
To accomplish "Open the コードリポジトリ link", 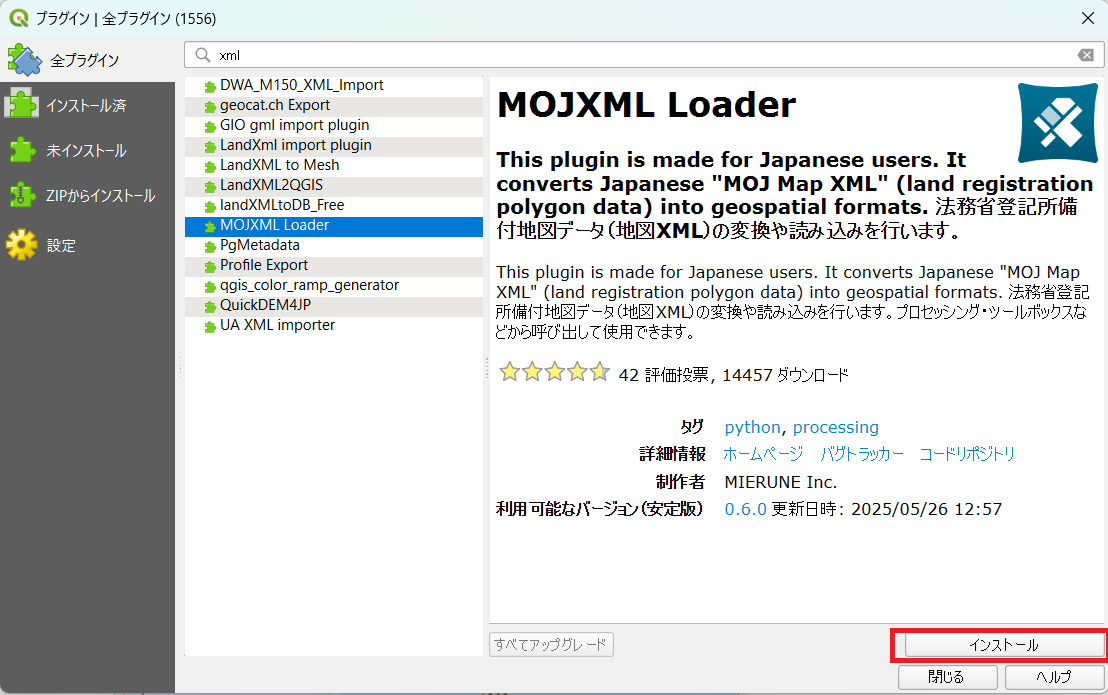I will 967,453.
